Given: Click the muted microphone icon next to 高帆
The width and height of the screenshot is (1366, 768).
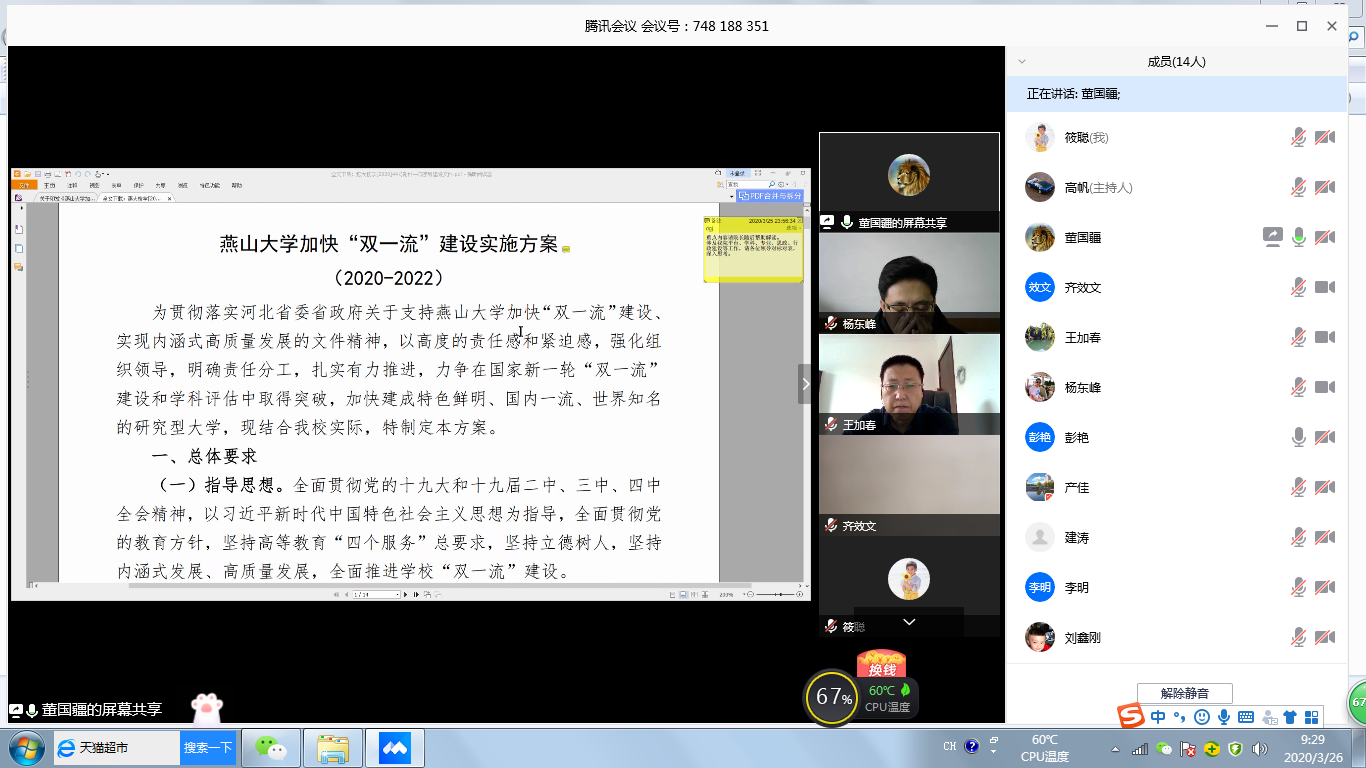Looking at the screenshot, I should point(1298,188).
